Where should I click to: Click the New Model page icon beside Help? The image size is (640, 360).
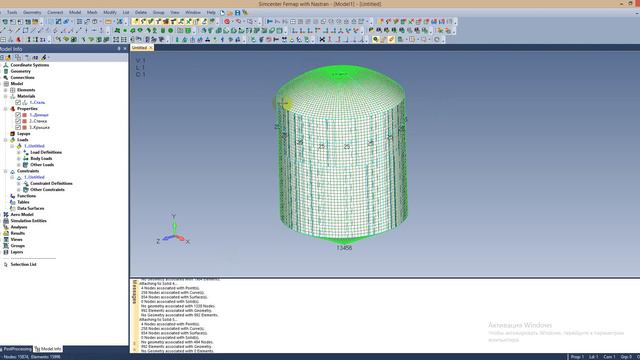222,13
